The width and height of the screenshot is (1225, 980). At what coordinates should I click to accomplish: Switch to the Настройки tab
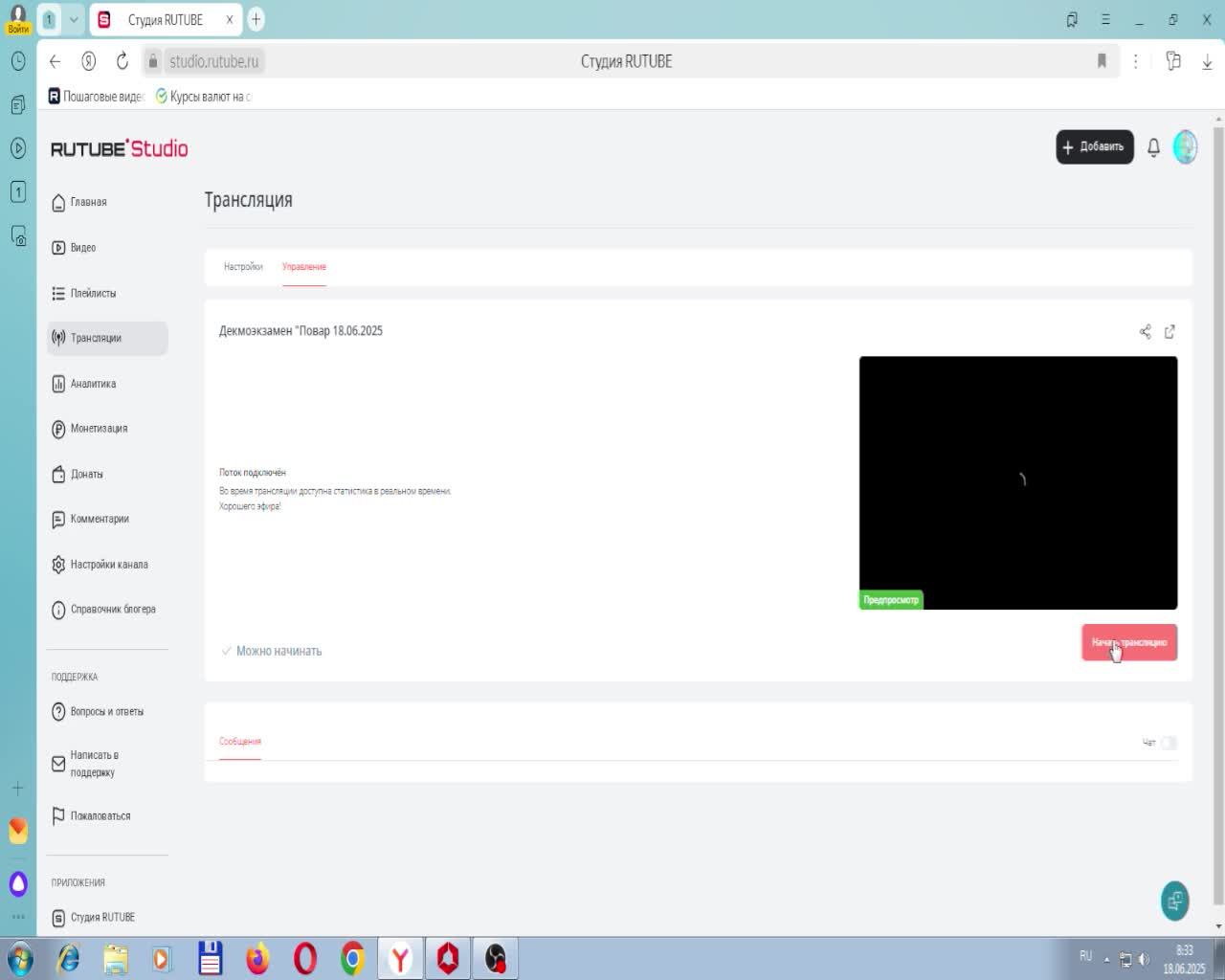click(x=243, y=267)
